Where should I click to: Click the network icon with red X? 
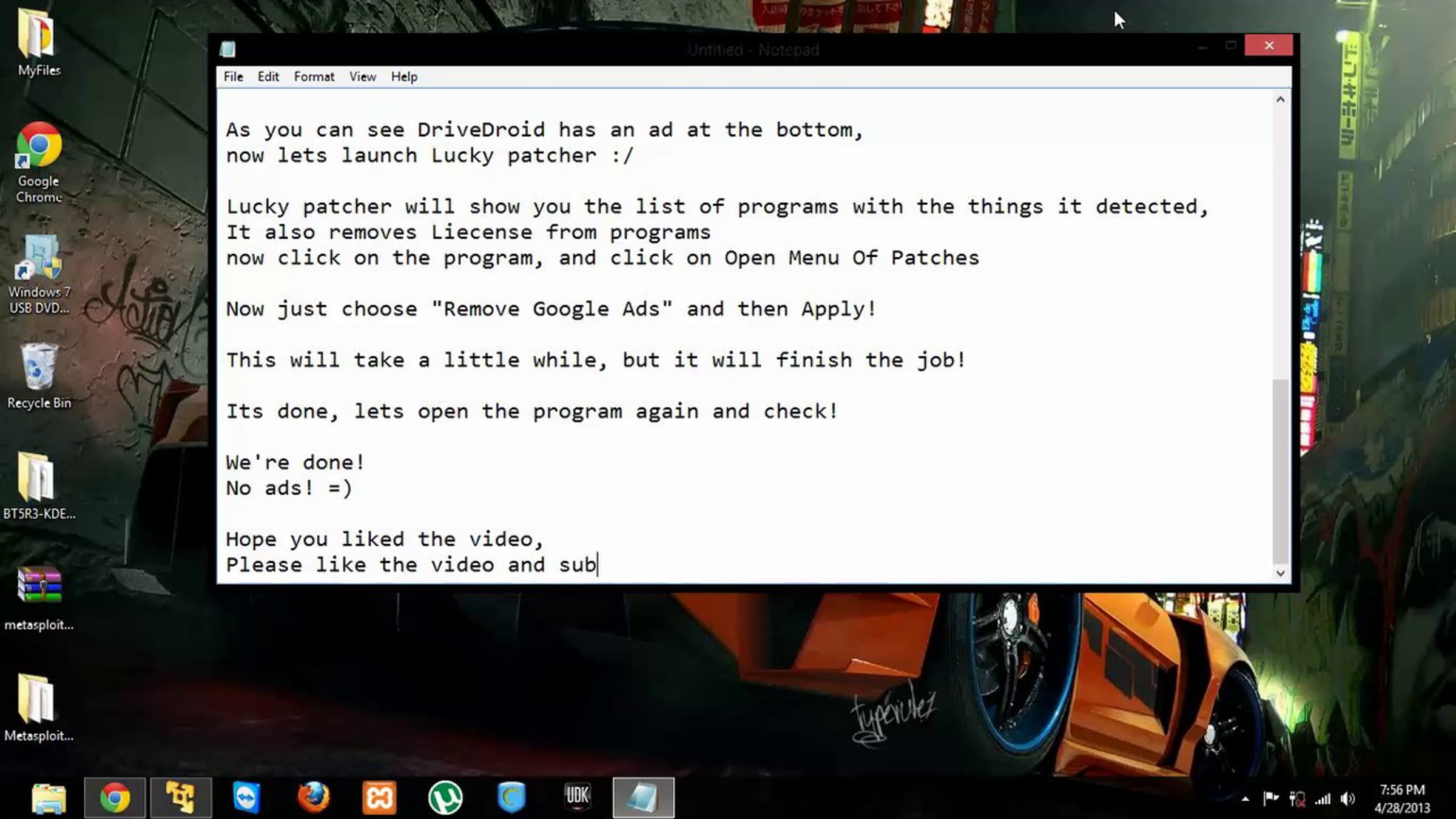pos(1297,799)
